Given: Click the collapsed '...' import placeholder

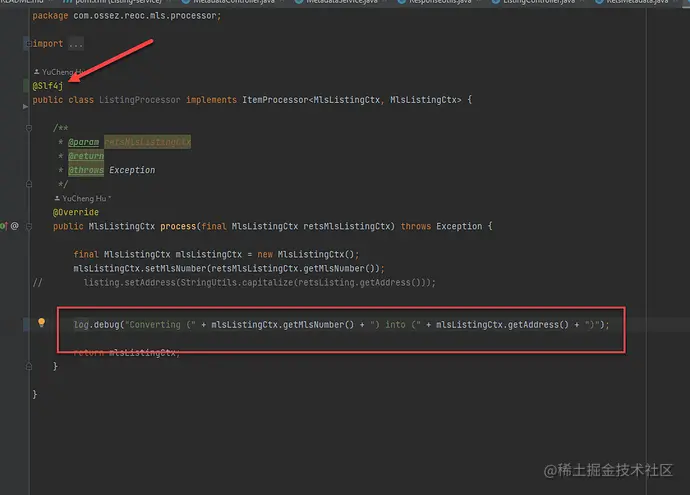Looking at the screenshot, I should click(76, 44).
